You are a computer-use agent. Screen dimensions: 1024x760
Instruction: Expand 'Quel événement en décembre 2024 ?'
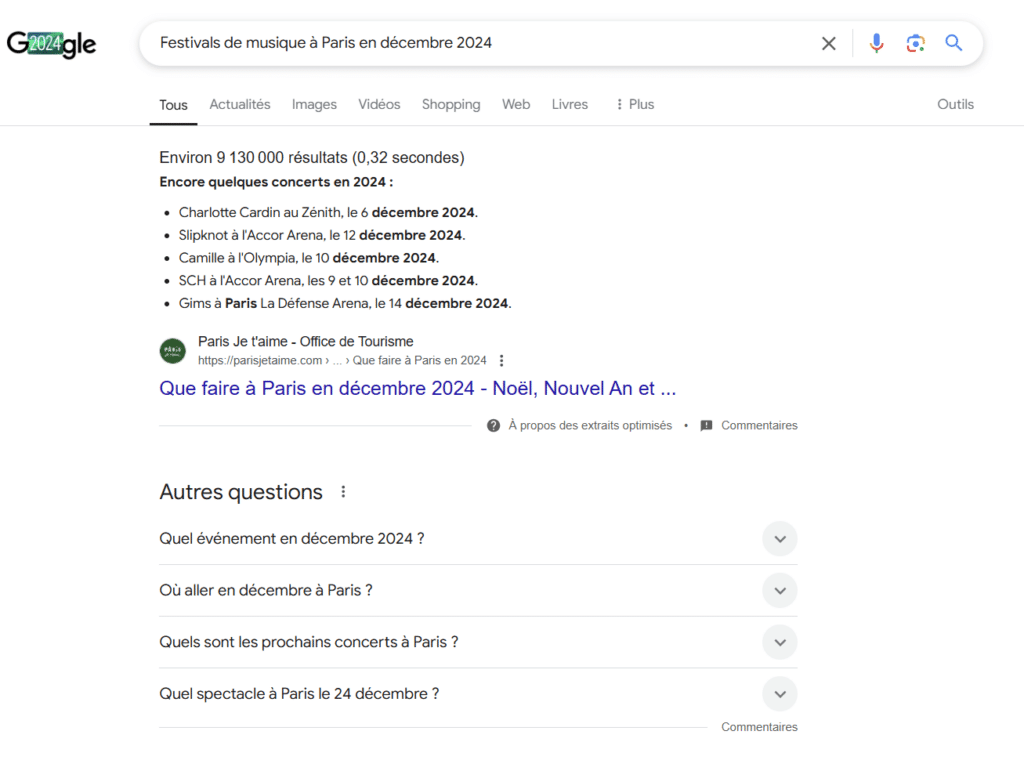478,539
